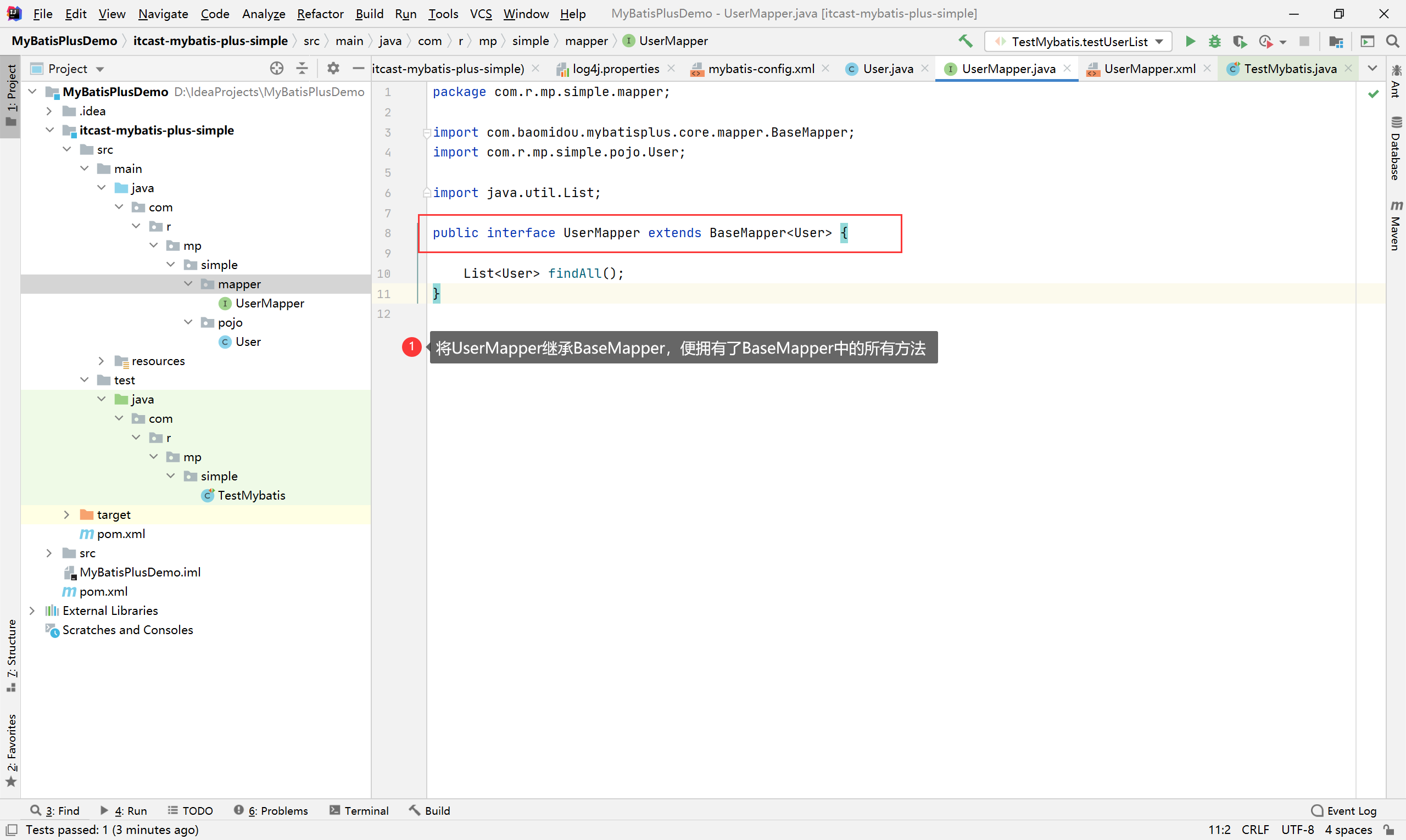This screenshot has width=1406, height=840.
Task: Open Project panel settings gear
Action: pyautogui.click(x=333, y=69)
